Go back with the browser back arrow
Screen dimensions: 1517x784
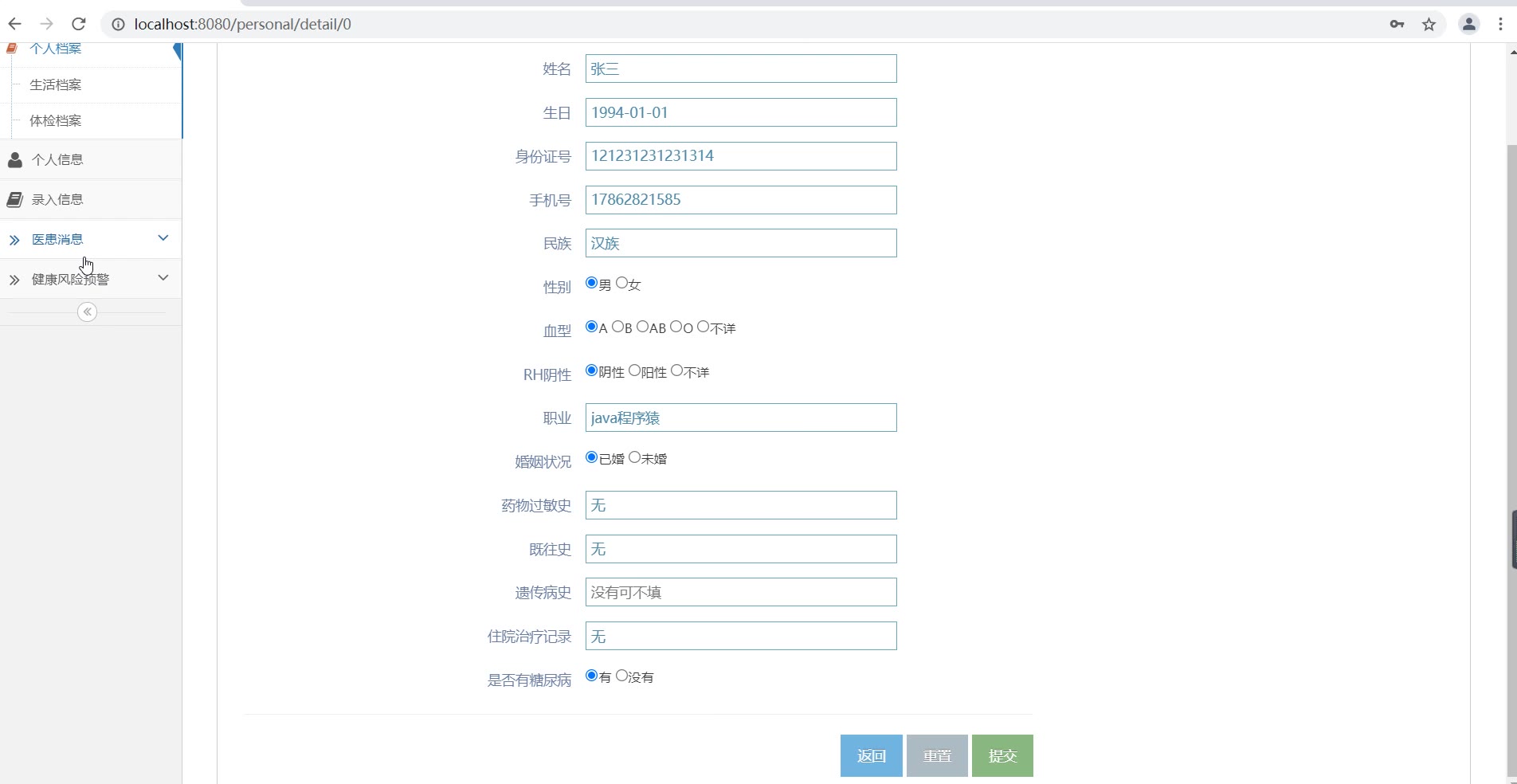click(14, 24)
